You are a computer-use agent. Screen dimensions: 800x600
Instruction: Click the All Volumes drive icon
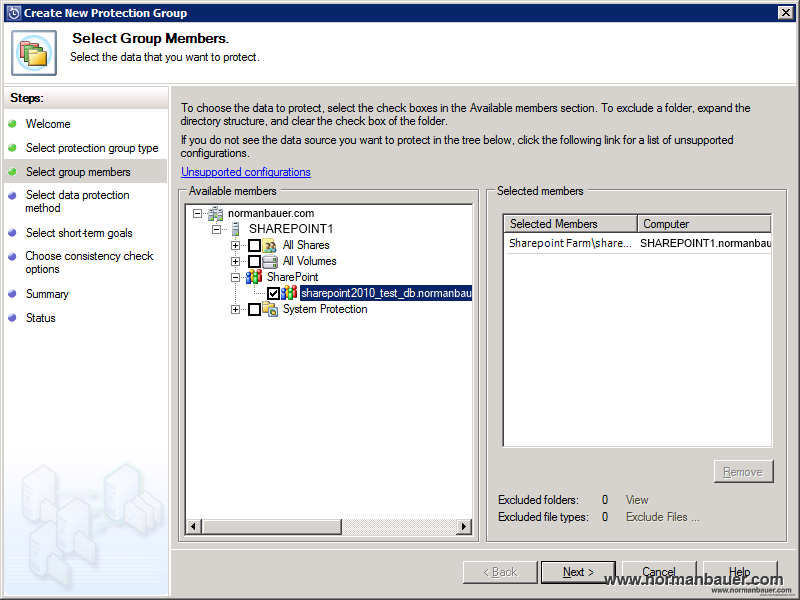(x=270, y=261)
